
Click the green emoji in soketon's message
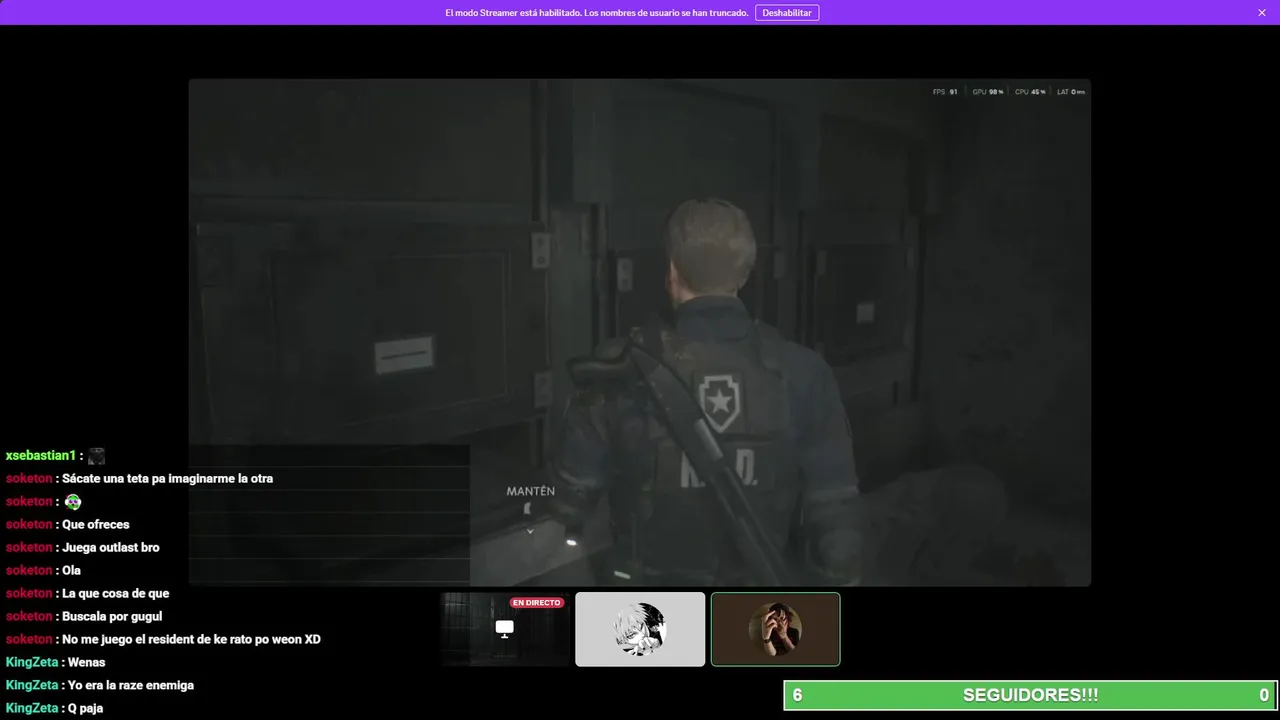coord(72,502)
